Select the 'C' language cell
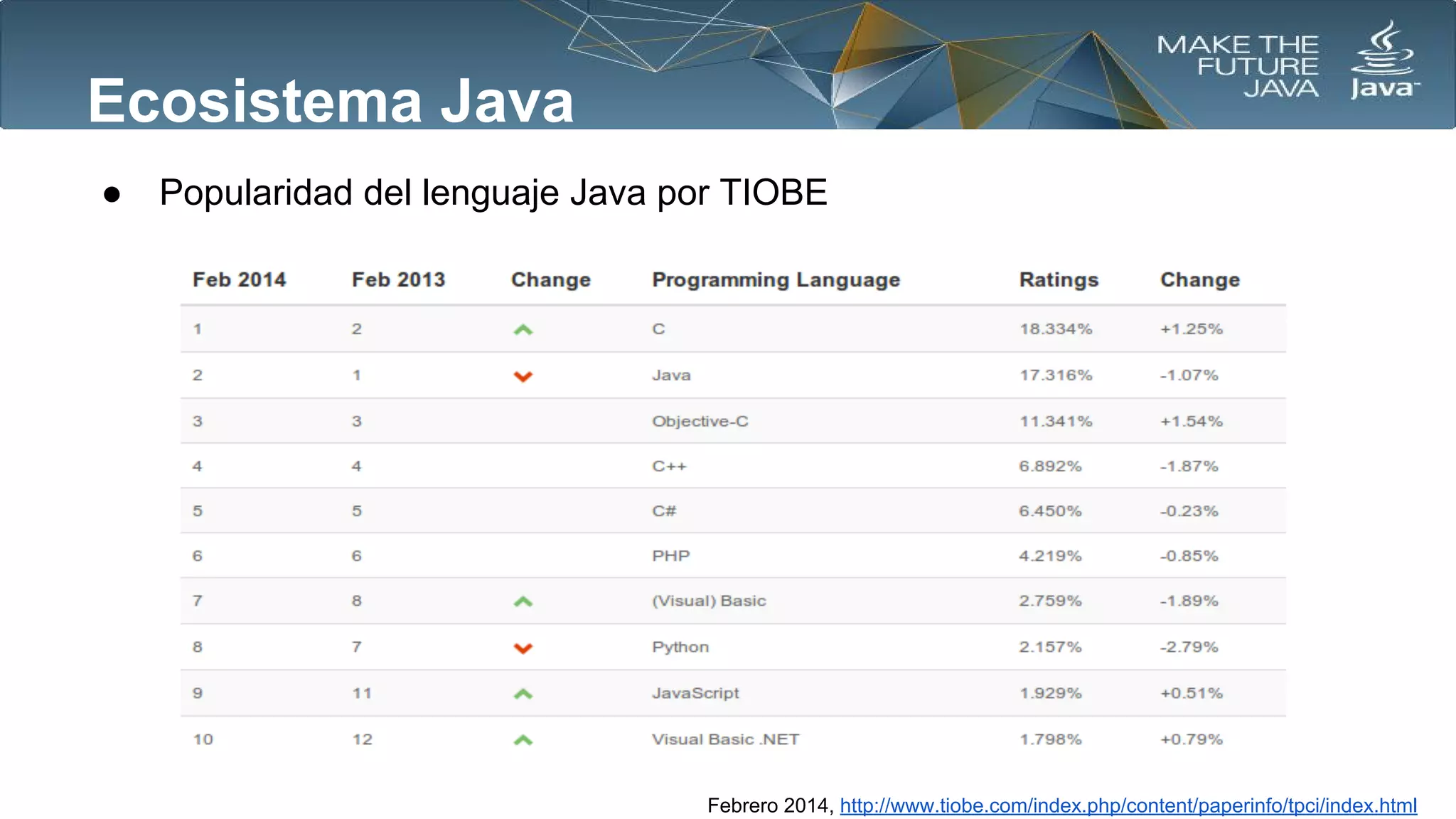This screenshot has width=1456, height=819. tap(659, 329)
